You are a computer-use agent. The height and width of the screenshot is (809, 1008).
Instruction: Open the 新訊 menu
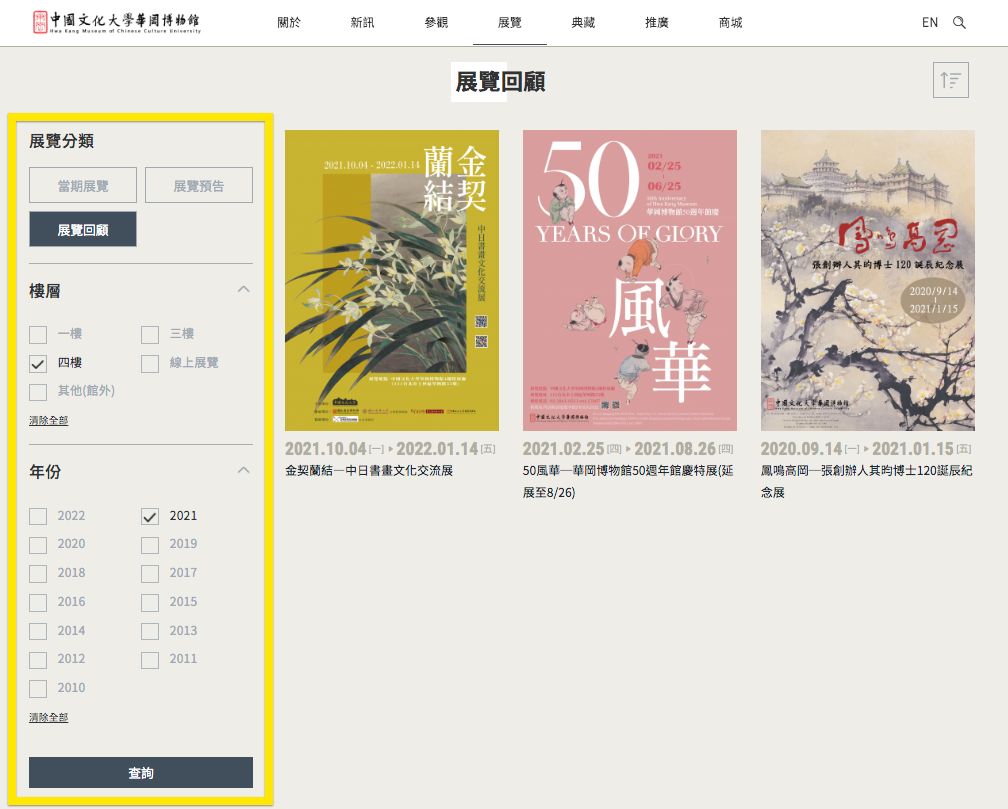pos(363,23)
